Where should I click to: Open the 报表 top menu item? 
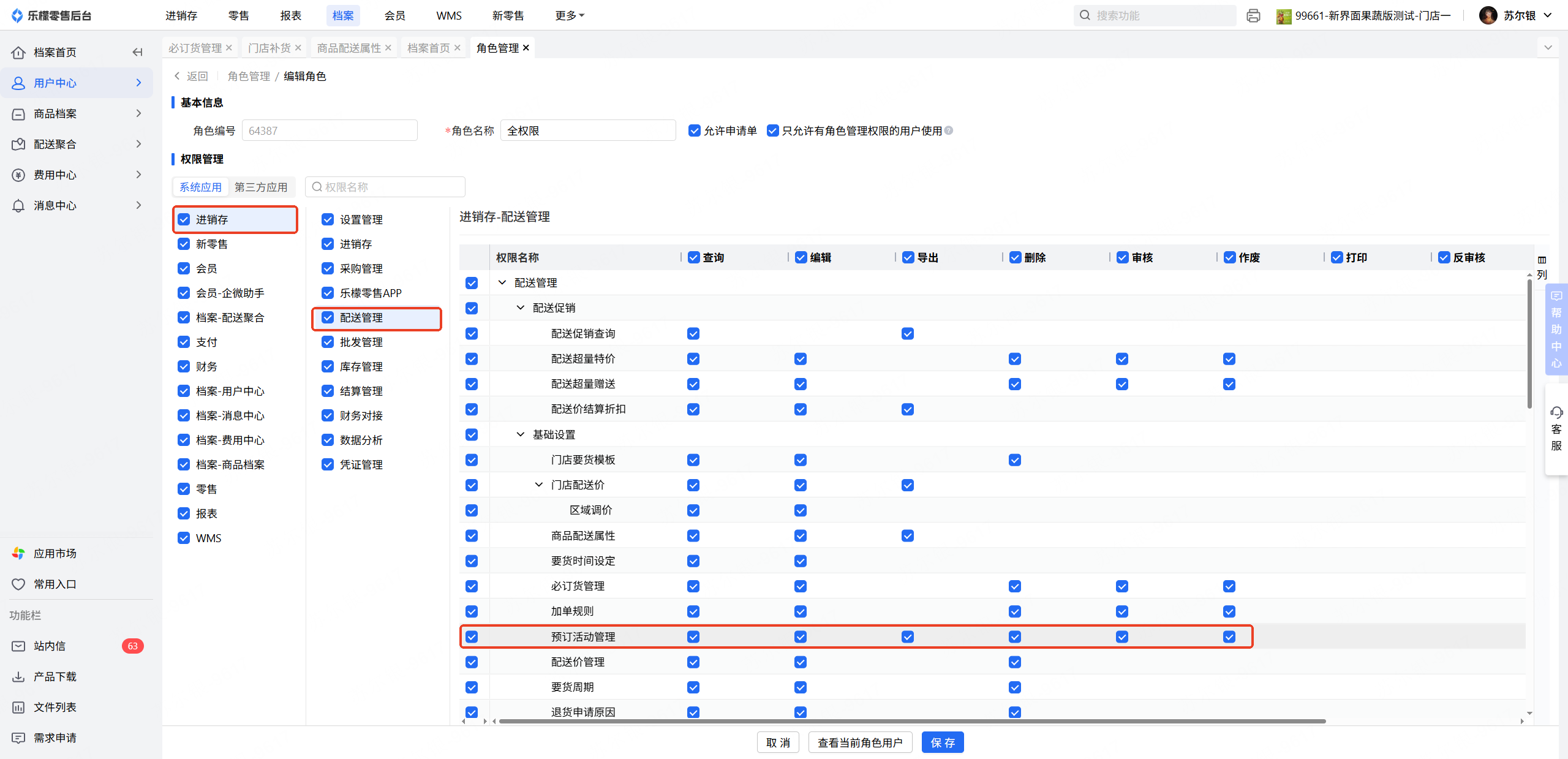[290, 16]
